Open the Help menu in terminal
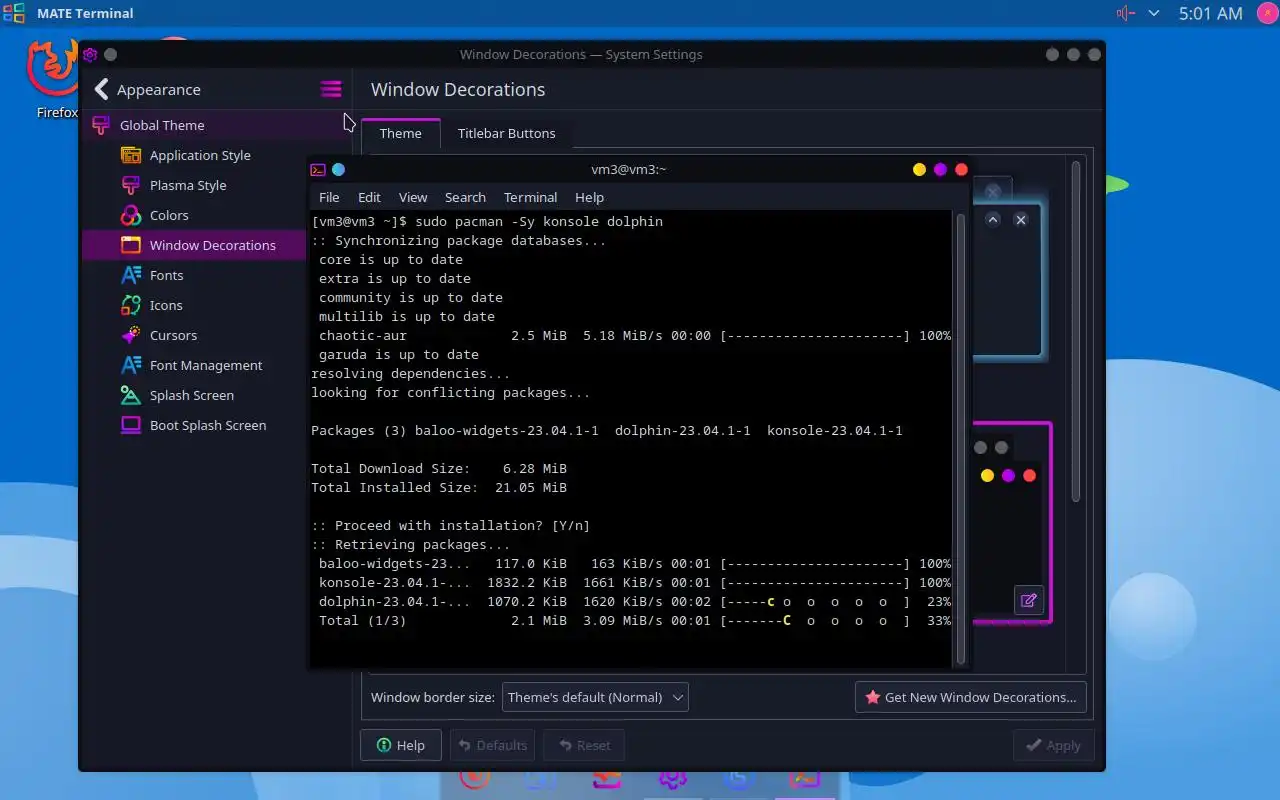1280x800 pixels. coord(589,197)
